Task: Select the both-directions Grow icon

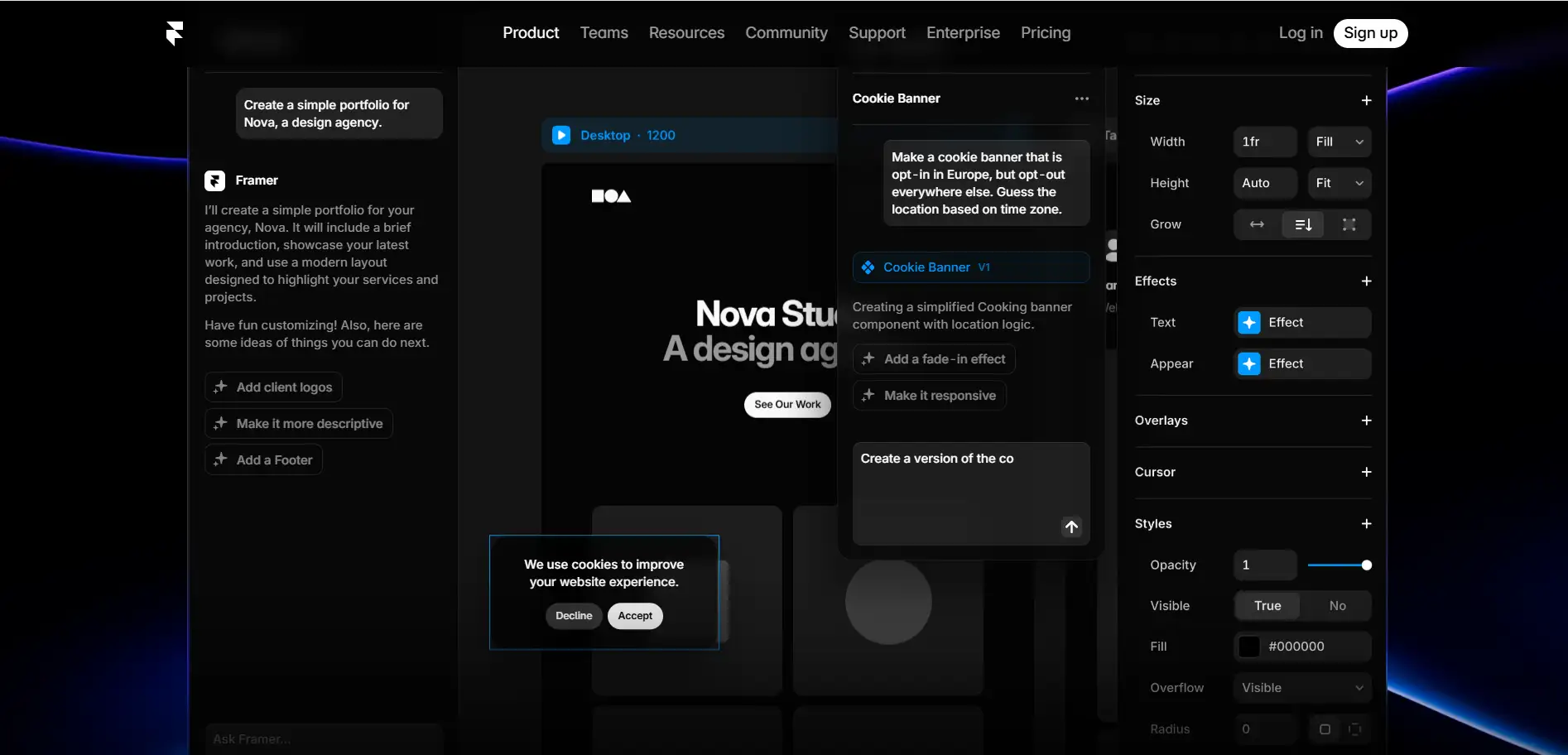Action: [1349, 224]
